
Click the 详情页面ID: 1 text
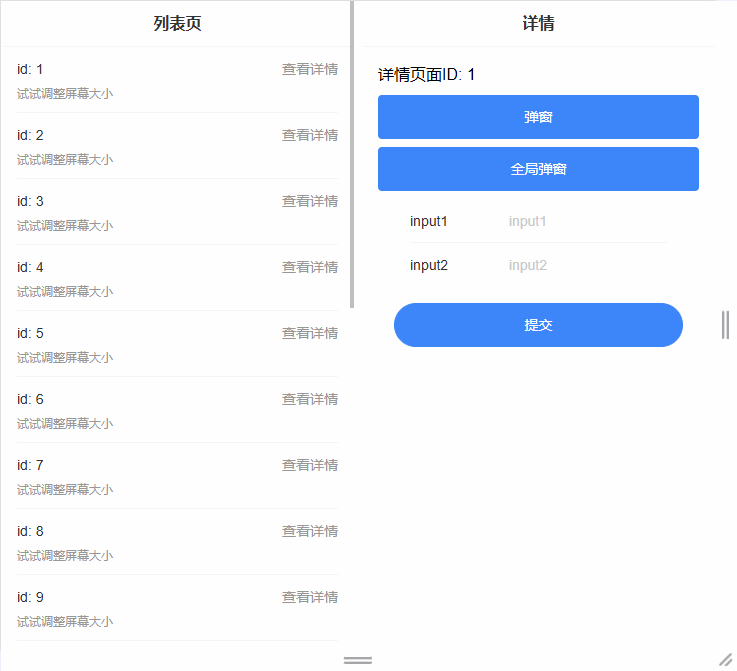pos(426,75)
